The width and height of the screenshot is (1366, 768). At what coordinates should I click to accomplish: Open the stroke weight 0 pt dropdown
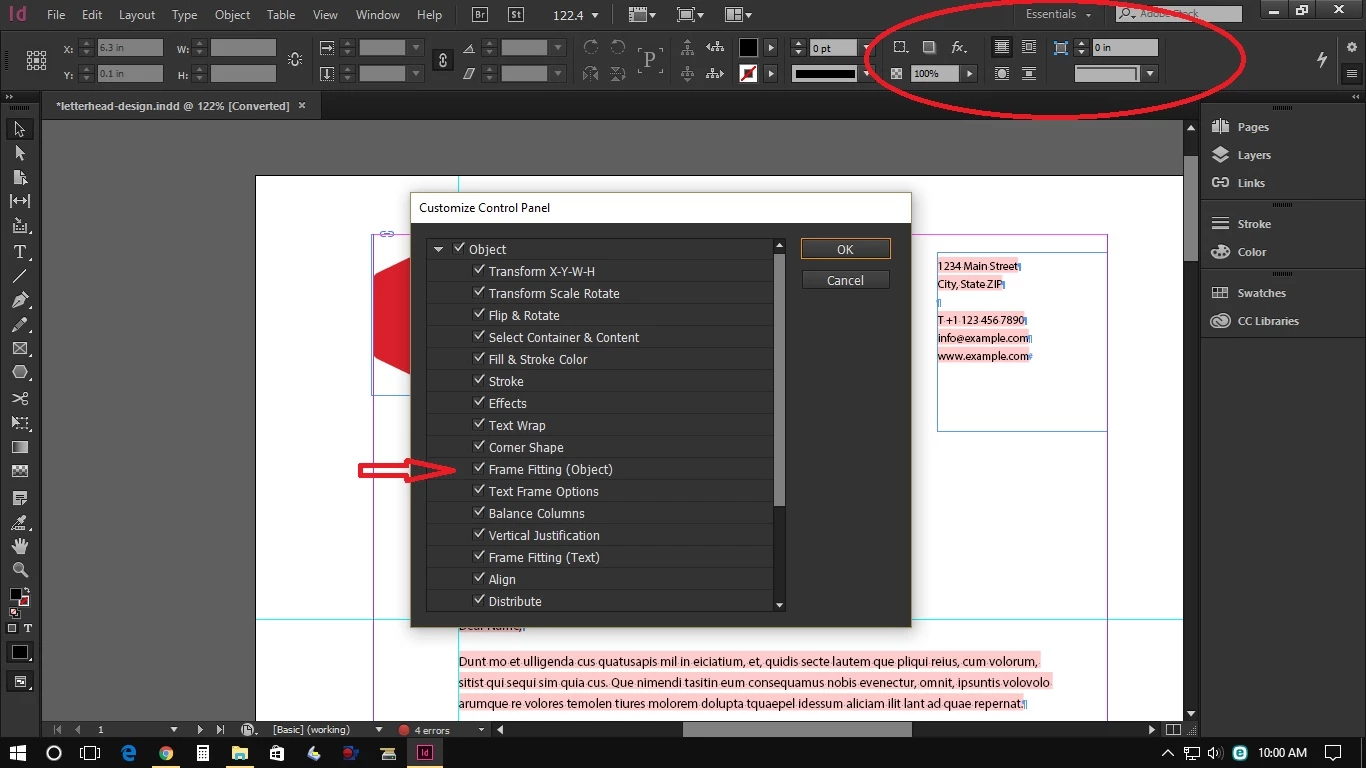tap(866, 48)
